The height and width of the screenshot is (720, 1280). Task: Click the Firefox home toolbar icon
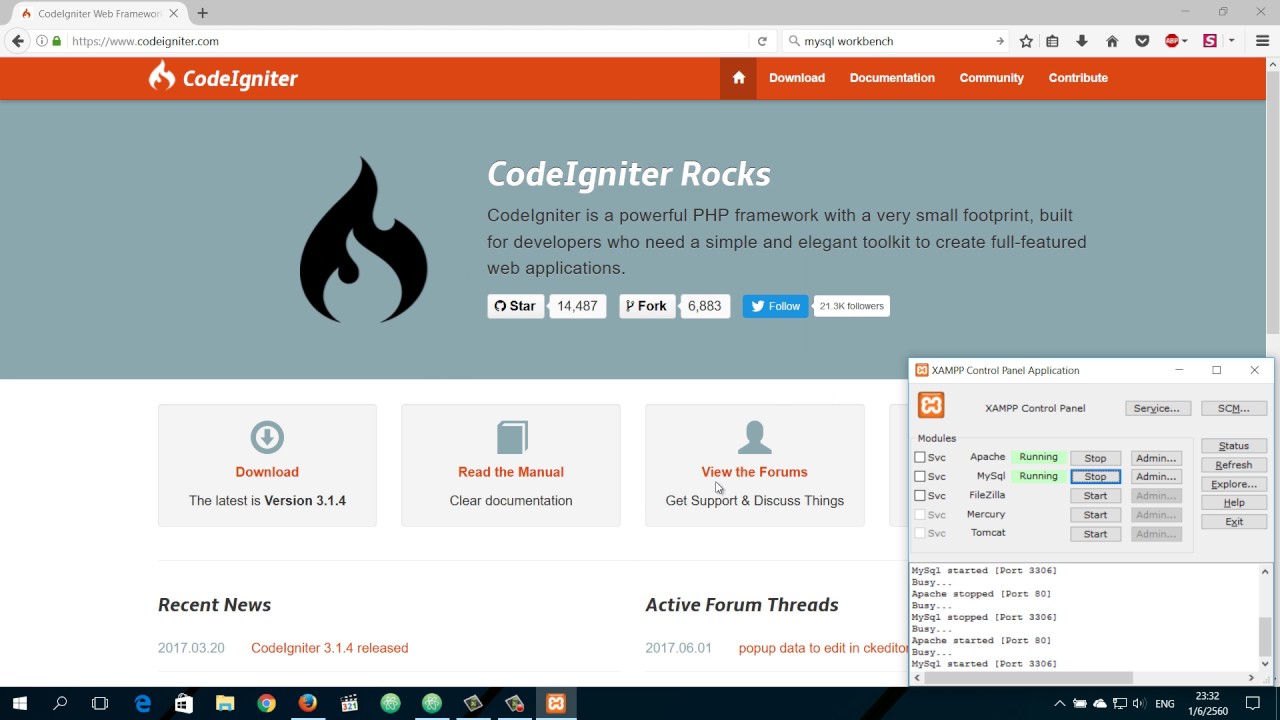click(1112, 41)
